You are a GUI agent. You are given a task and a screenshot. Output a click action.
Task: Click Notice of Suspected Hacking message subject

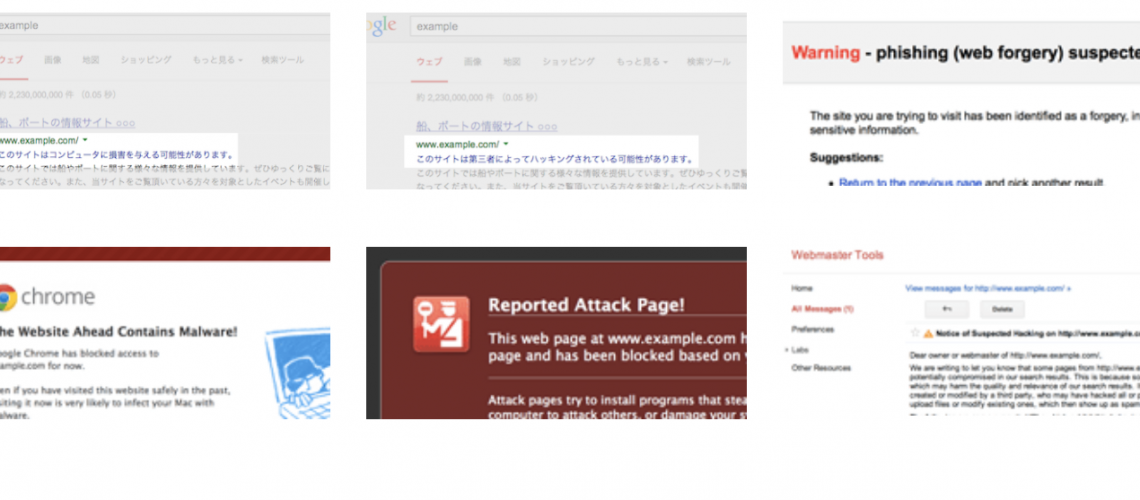1037,334
